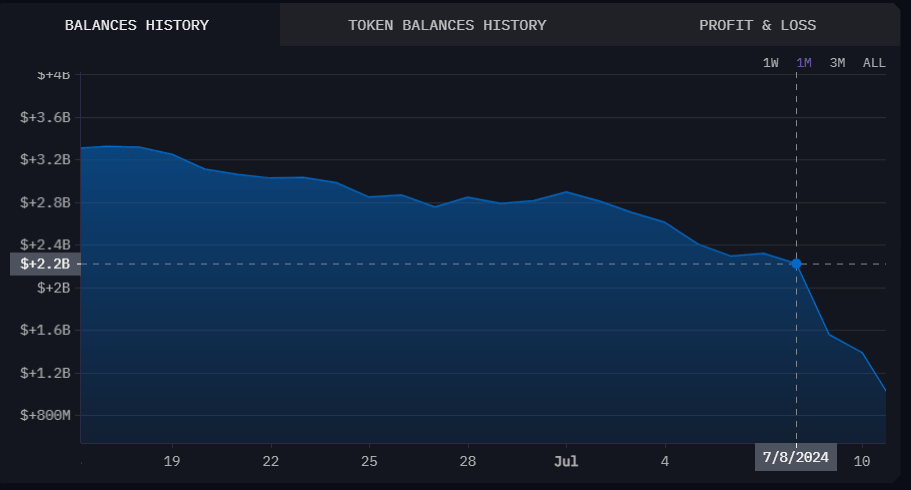The width and height of the screenshot is (911, 490).
Task: Select the 1M time range
Action: [x=804, y=63]
